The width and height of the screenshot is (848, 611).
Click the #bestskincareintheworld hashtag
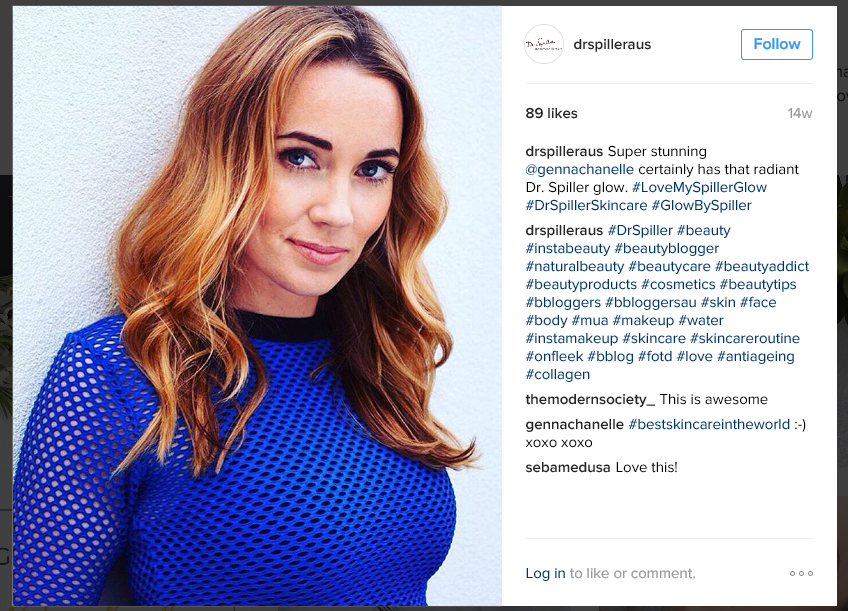coord(709,424)
